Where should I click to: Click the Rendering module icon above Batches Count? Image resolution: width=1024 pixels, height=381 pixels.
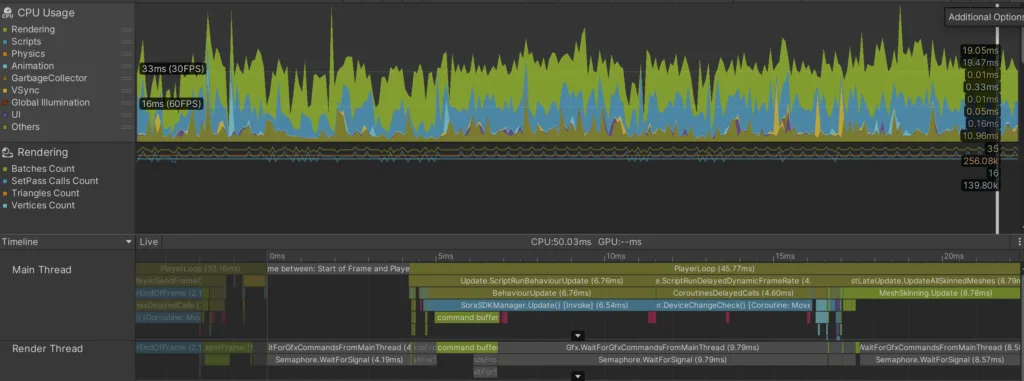click(x=7, y=152)
